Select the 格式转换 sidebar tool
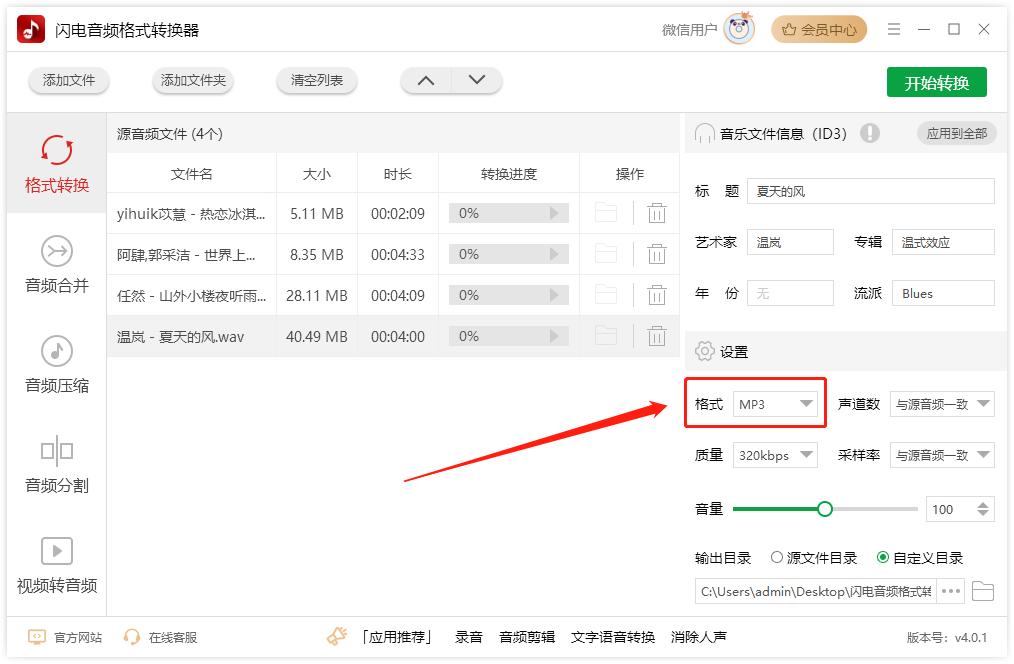1014x664 pixels. tap(56, 168)
